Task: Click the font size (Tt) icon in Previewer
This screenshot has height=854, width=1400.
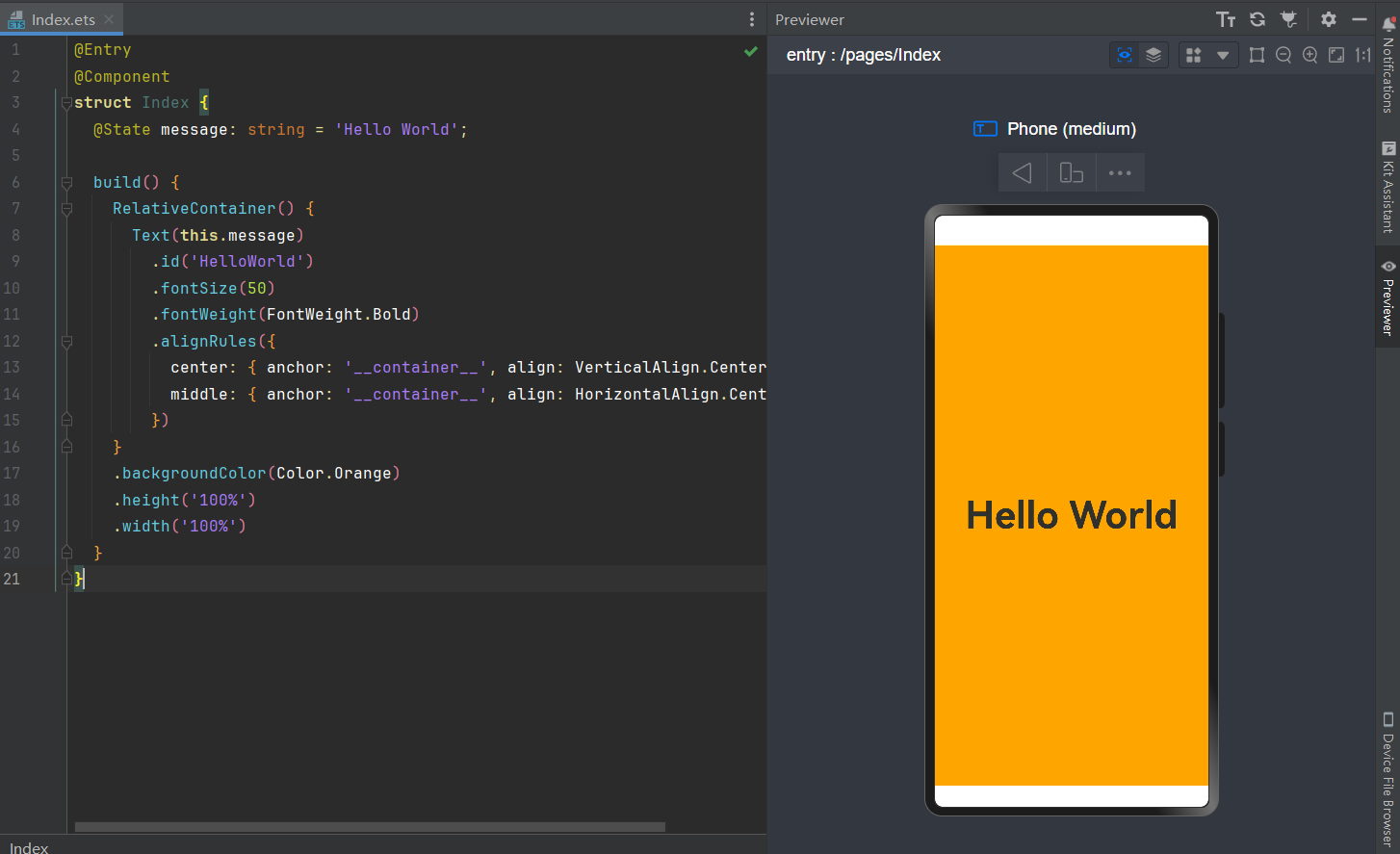Action: click(x=1226, y=19)
